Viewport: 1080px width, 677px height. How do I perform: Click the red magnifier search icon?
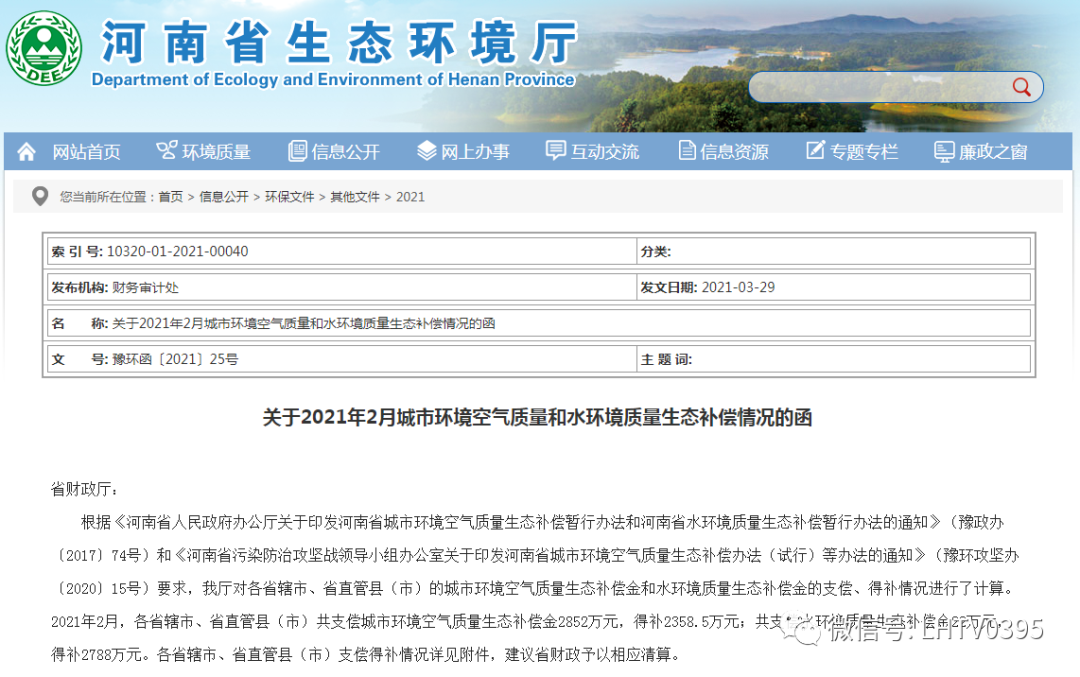(1021, 87)
